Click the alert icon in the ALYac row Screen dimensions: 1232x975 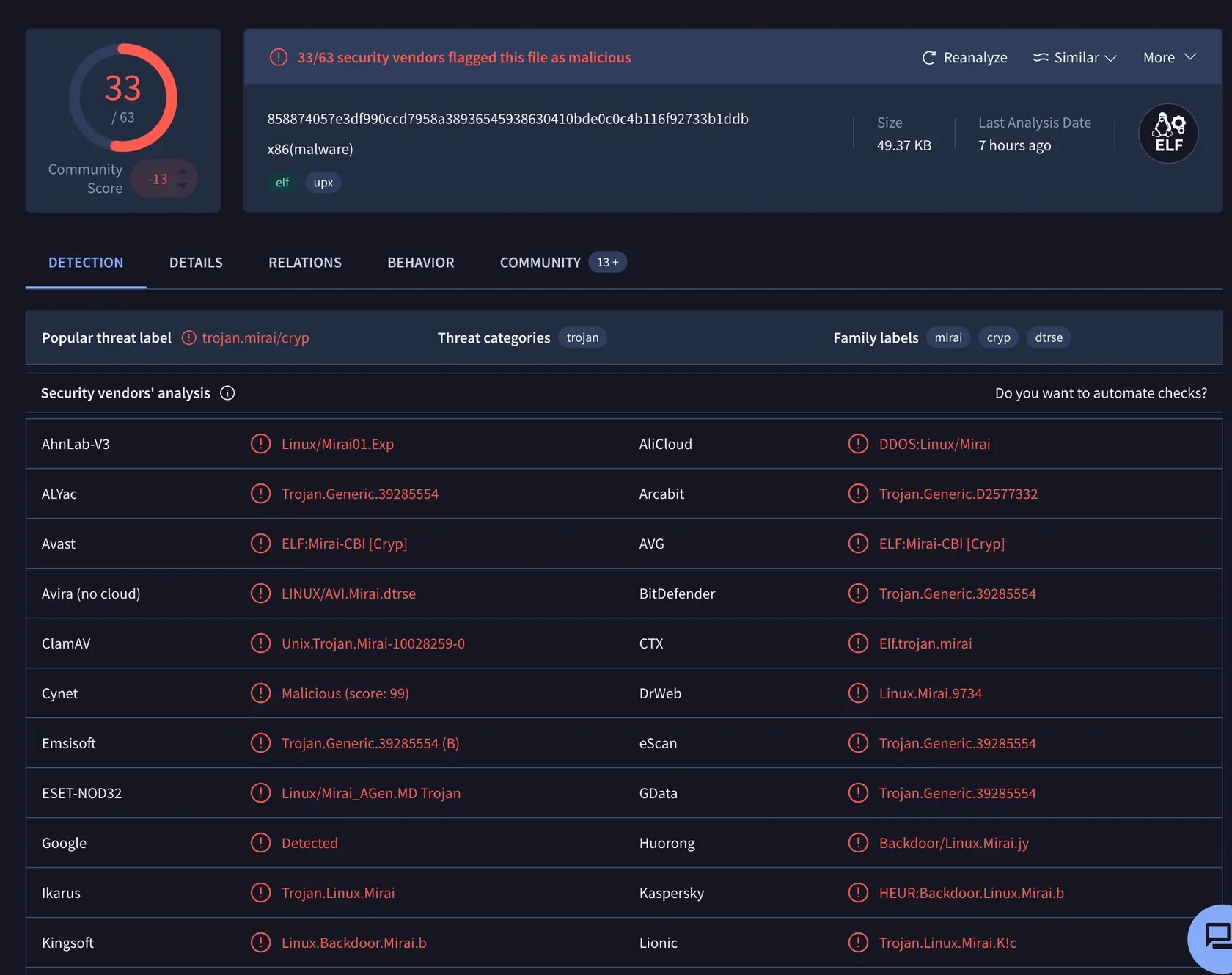click(260, 494)
